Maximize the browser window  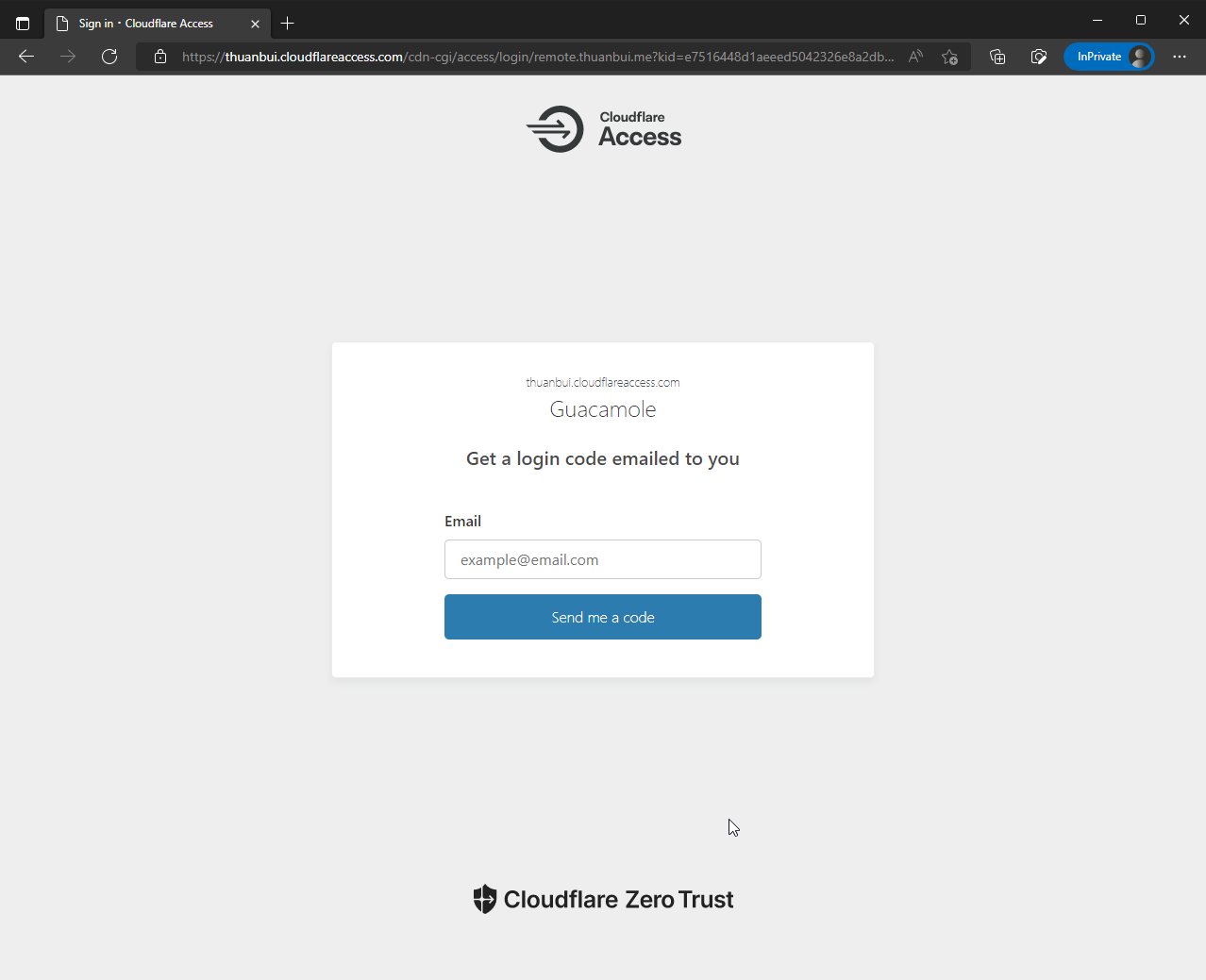pyautogui.click(x=1141, y=20)
